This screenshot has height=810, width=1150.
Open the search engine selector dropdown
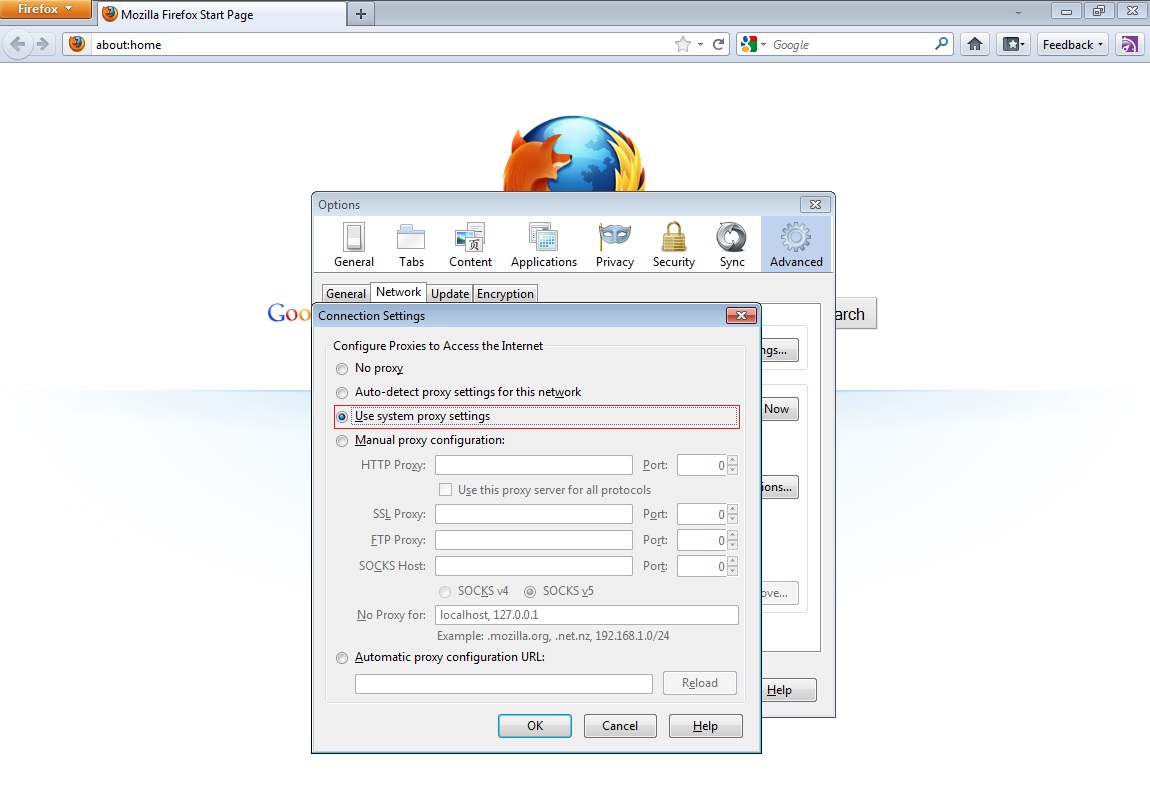753,44
